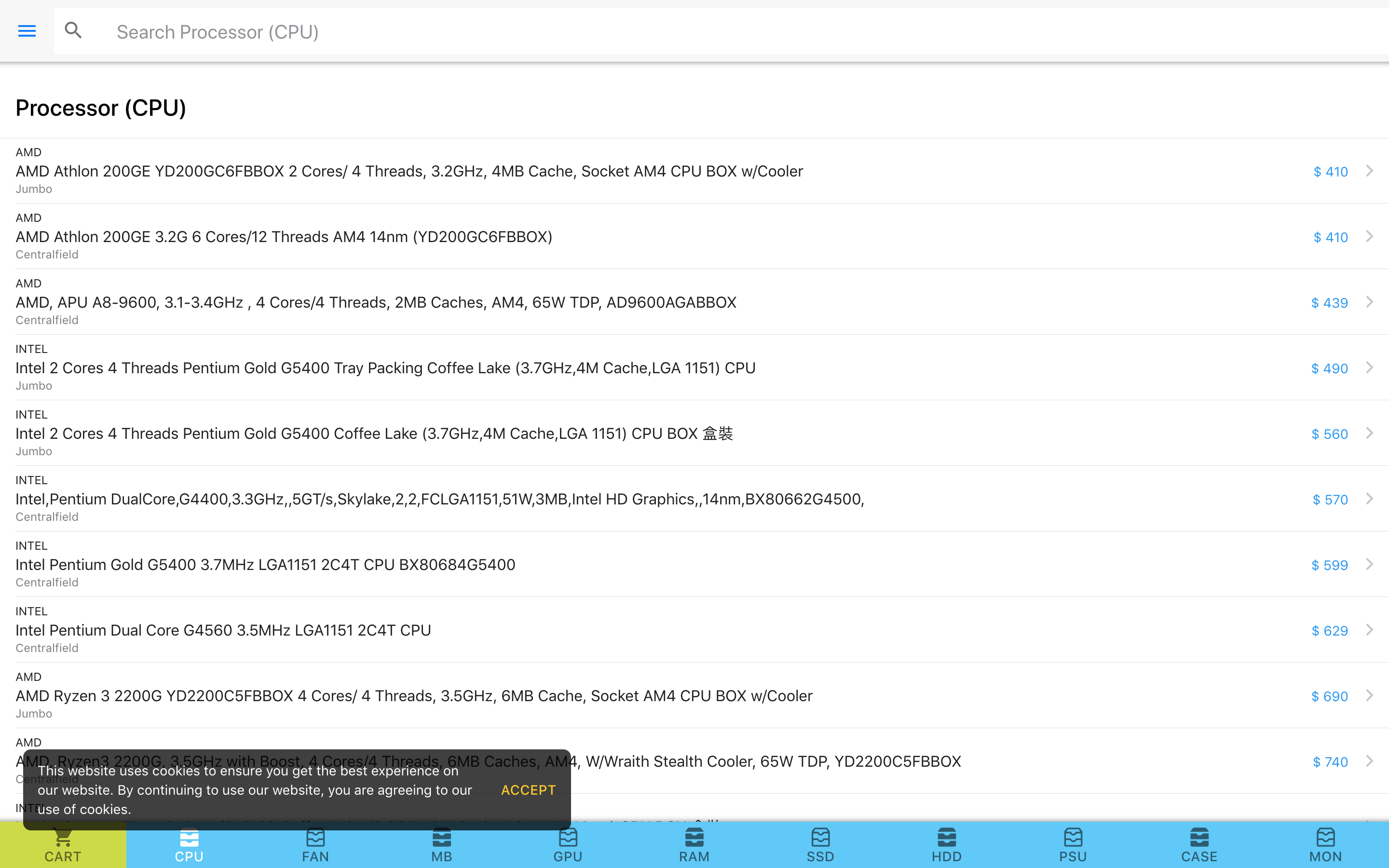
Task: Expand chevron for Pentium G4560 row
Action: [1370, 630]
